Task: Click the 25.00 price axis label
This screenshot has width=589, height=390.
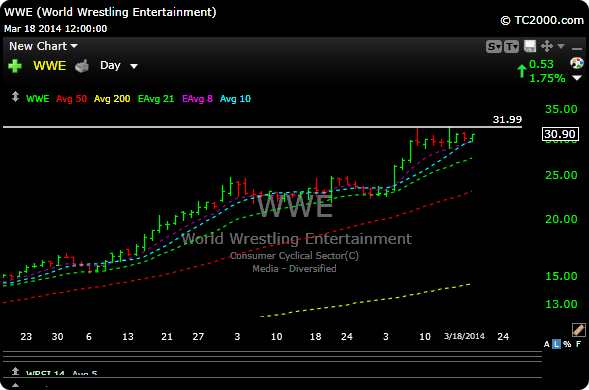Action: [561, 175]
